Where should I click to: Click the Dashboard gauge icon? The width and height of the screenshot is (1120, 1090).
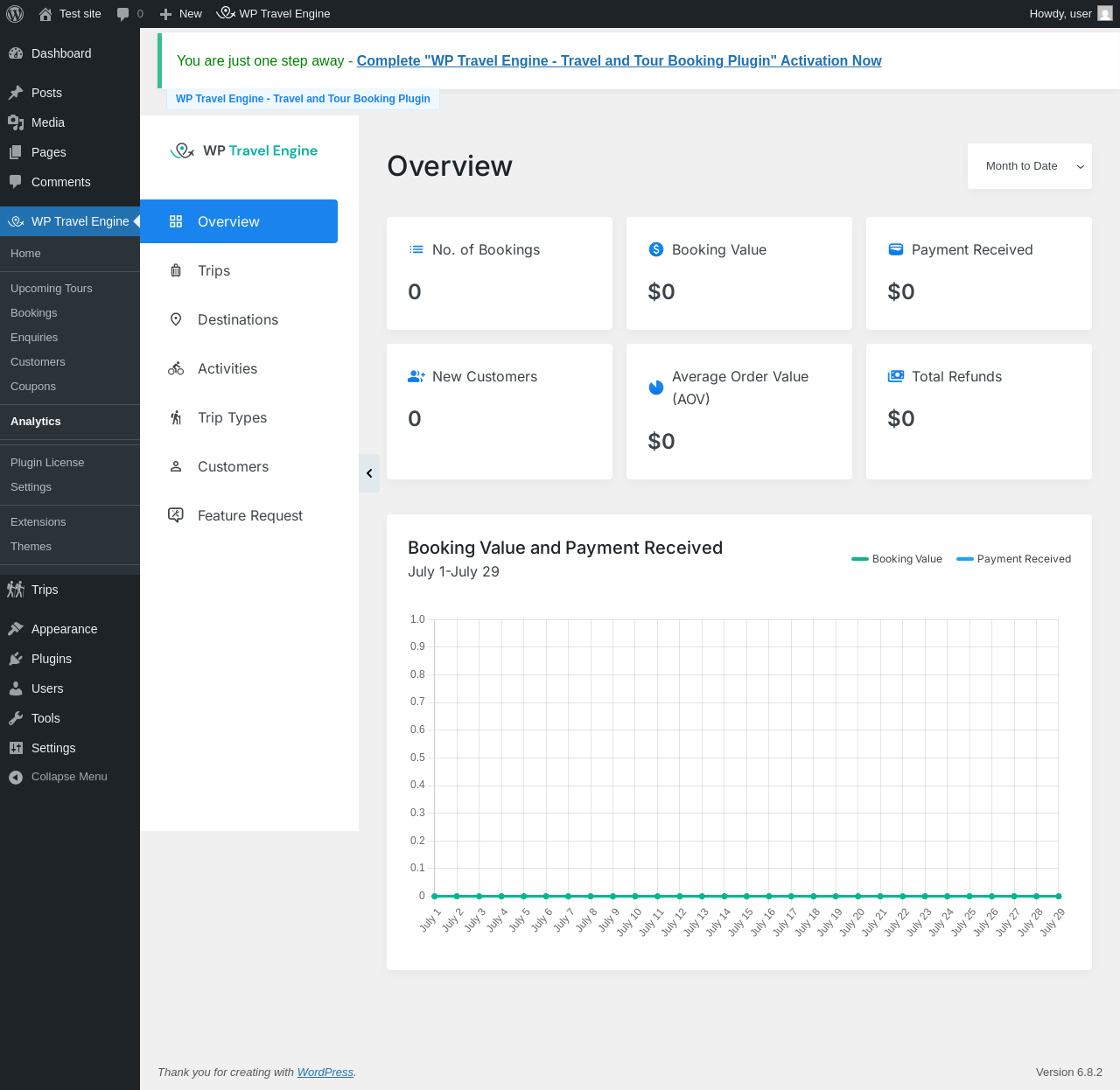(x=16, y=53)
